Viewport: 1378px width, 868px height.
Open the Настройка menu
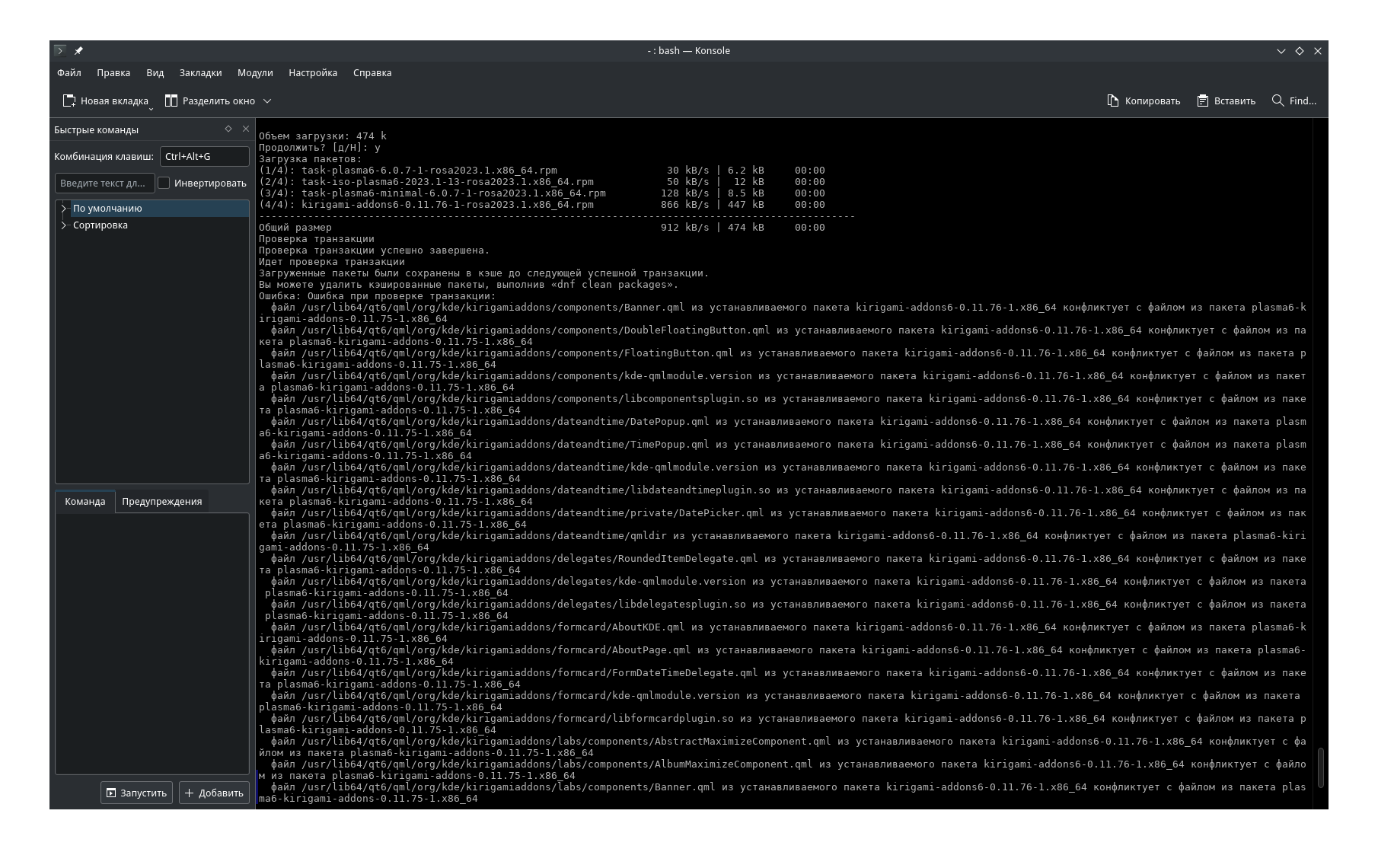[x=313, y=73]
